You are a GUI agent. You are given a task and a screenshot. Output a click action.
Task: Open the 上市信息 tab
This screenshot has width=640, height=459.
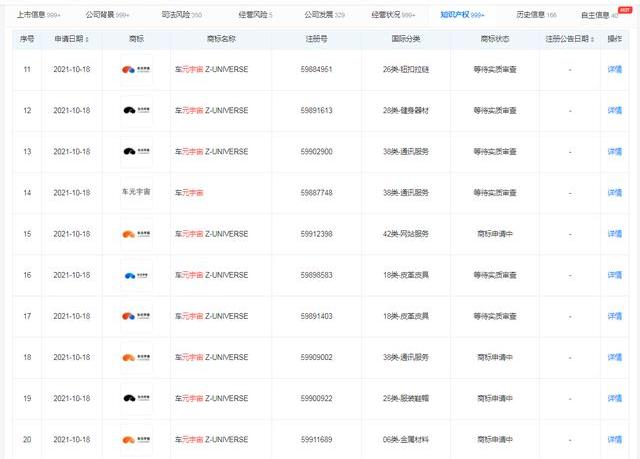pyautogui.click(x=39, y=15)
